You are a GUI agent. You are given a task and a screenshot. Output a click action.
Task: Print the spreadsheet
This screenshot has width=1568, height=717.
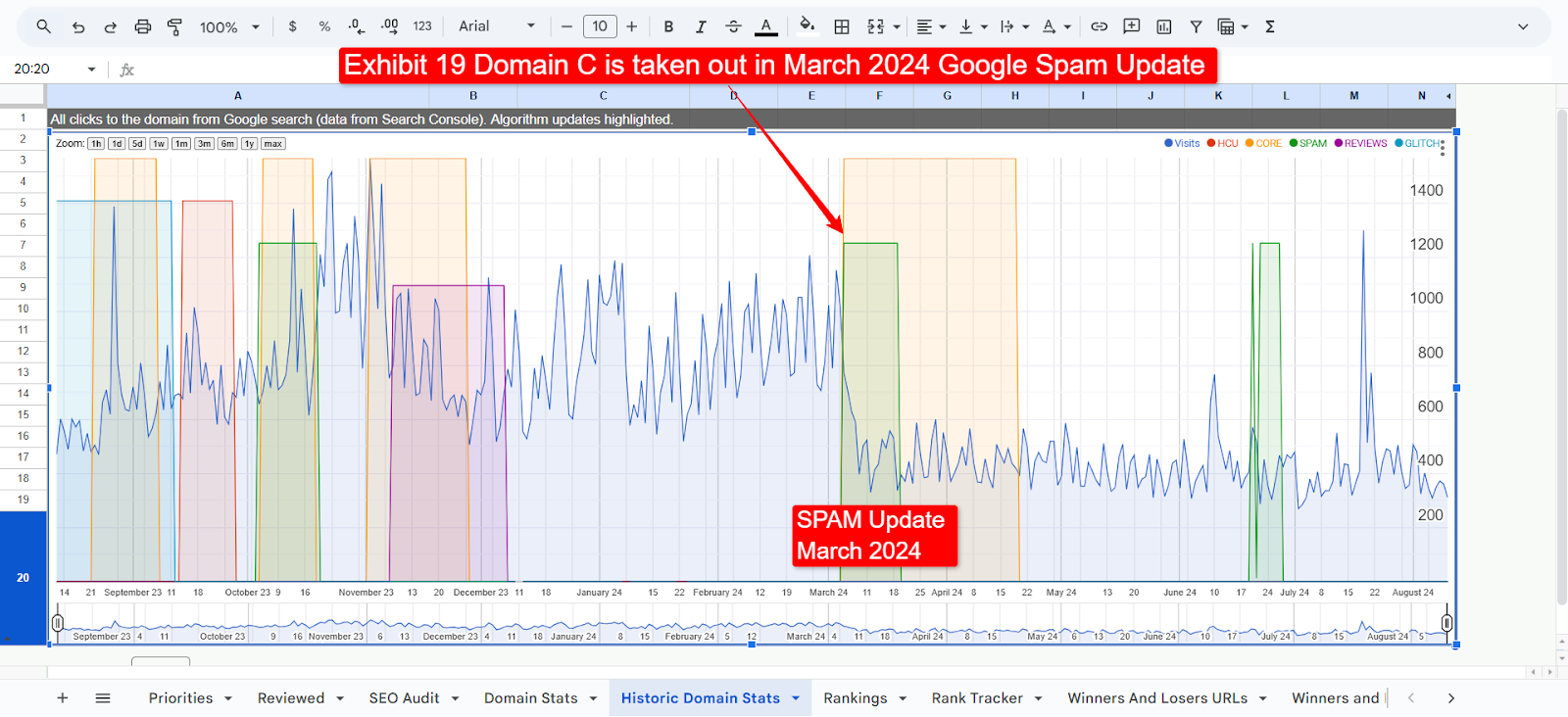click(143, 26)
